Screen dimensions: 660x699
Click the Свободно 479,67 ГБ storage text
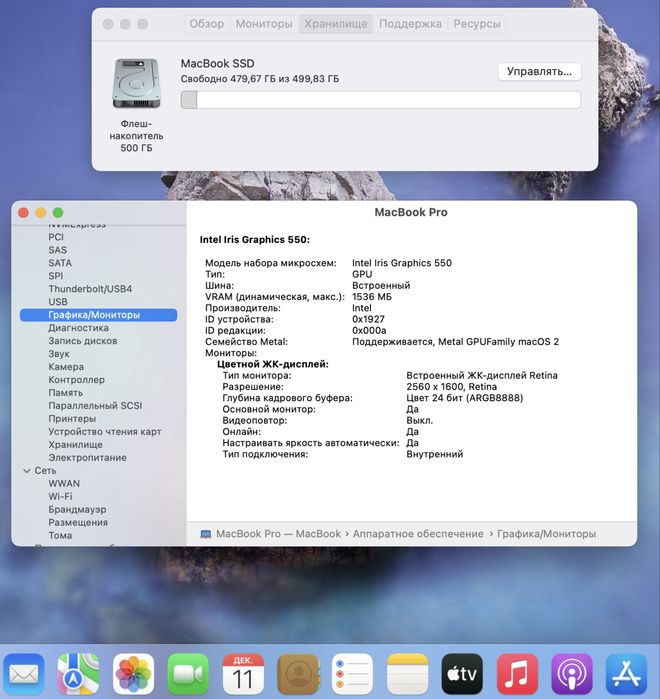(259, 79)
